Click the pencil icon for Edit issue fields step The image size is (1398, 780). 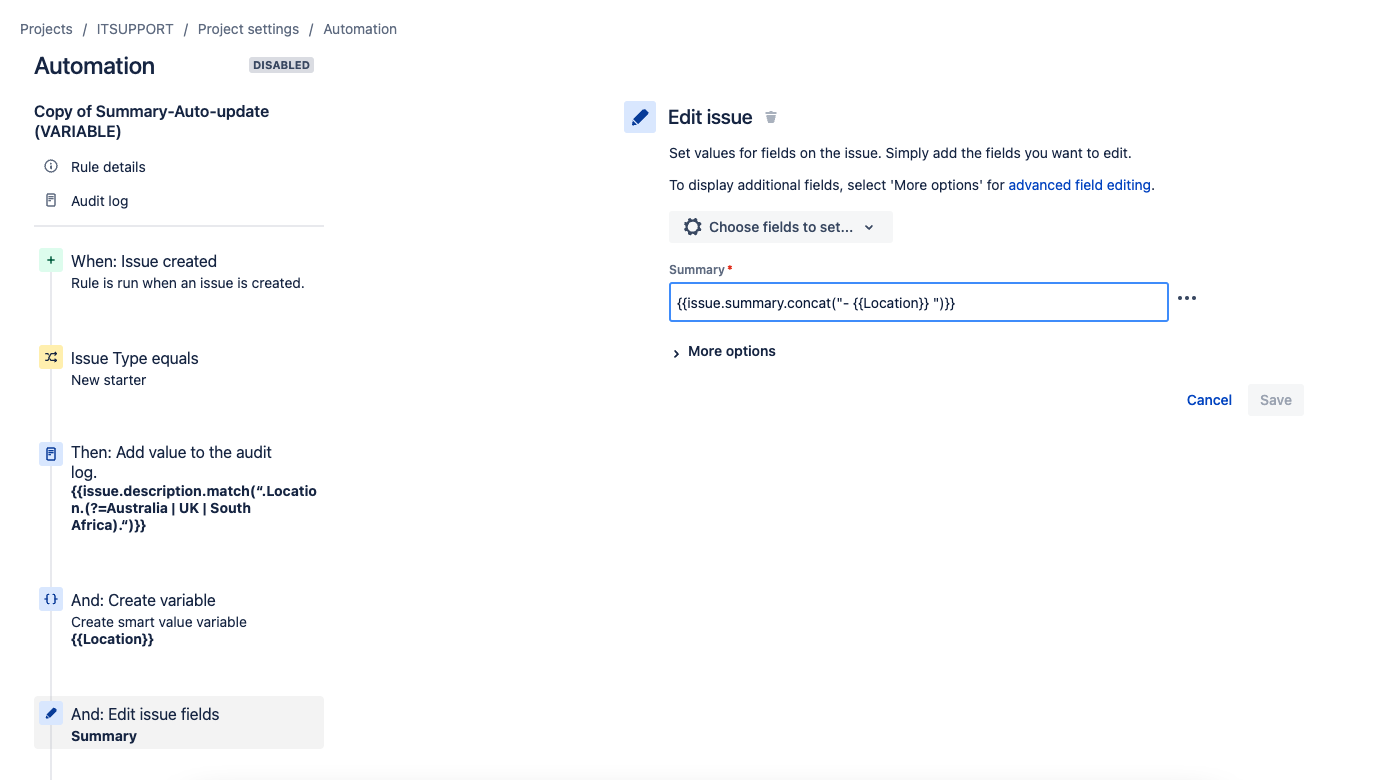[x=51, y=713]
